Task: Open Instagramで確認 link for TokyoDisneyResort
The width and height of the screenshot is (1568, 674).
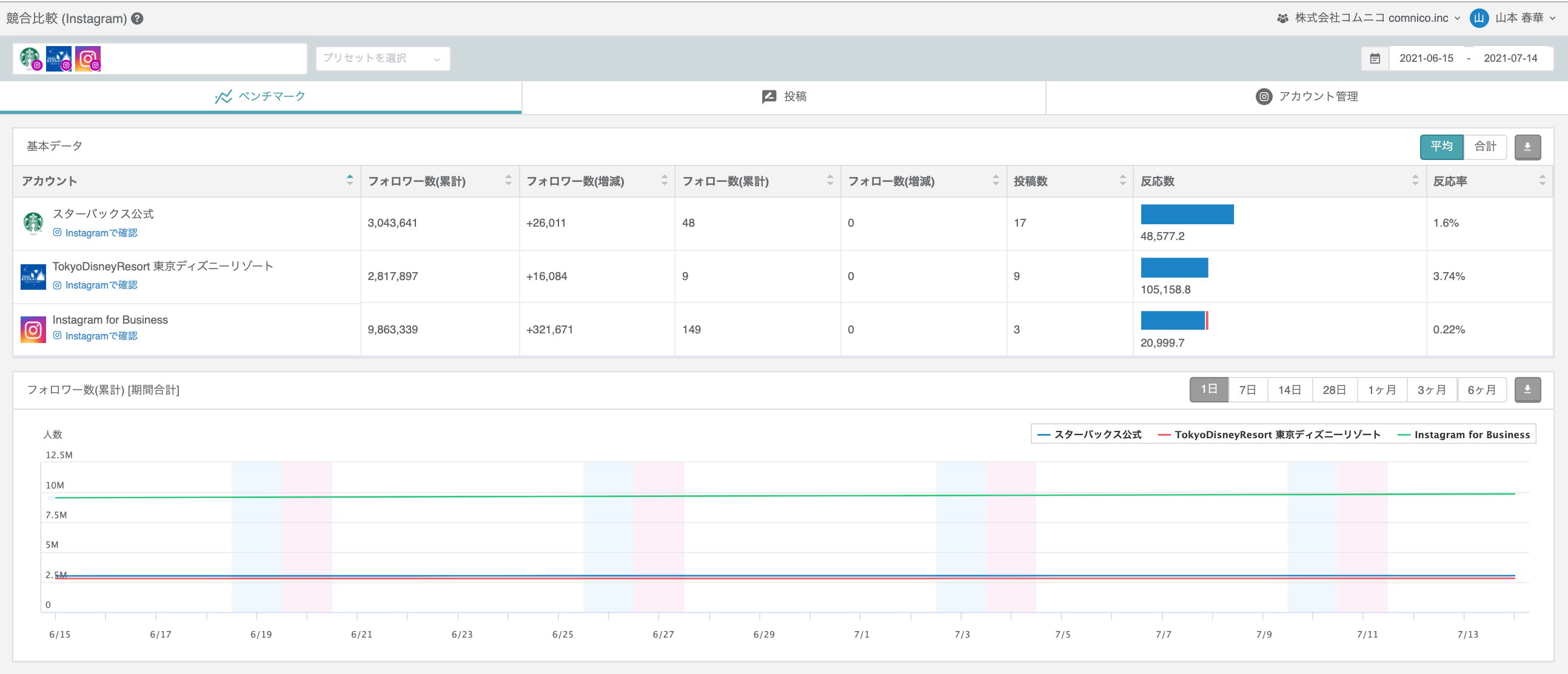Action: pos(95,285)
